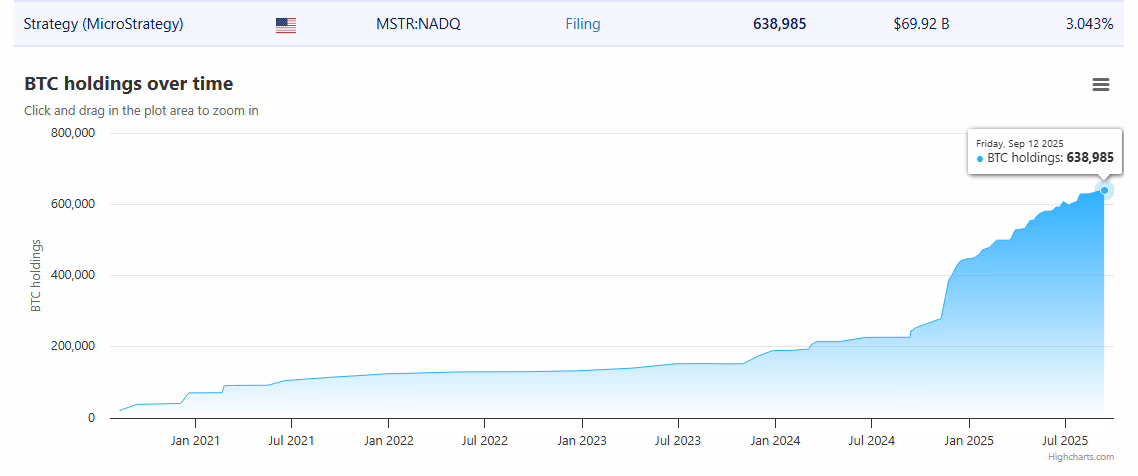Click the 800,000 y-axis label
The width and height of the screenshot is (1138, 476).
point(71,134)
